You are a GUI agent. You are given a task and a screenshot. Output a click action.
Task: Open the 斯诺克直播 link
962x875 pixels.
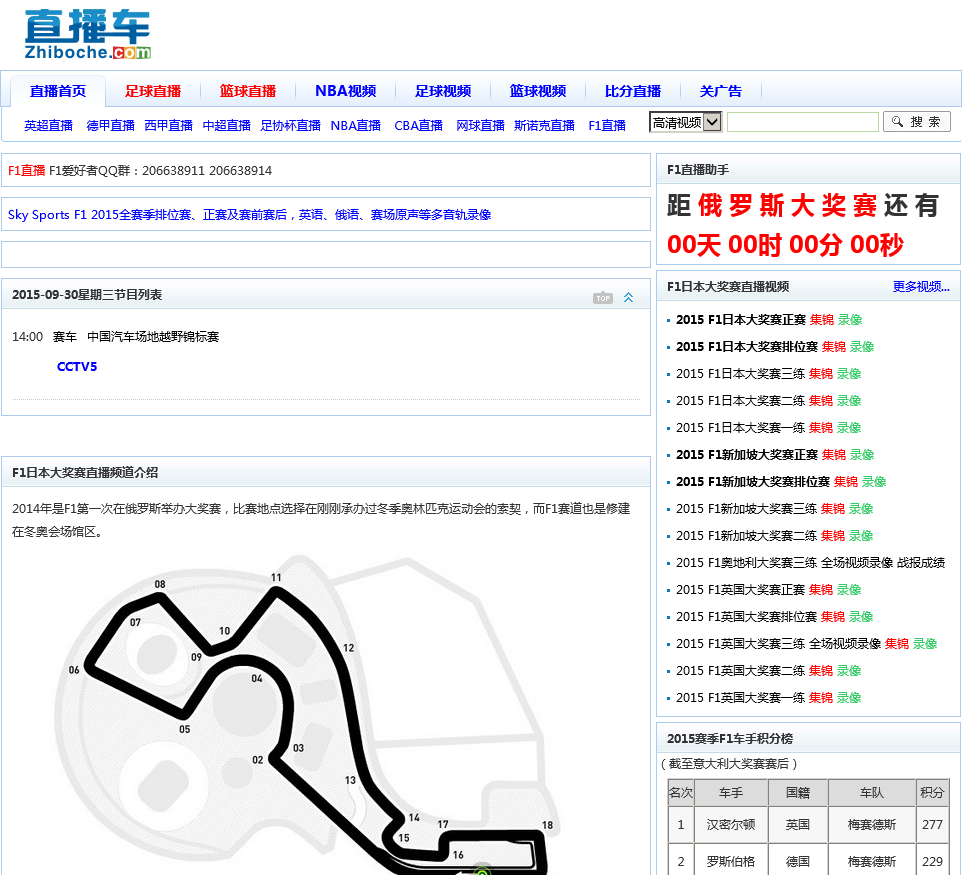(544, 126)
